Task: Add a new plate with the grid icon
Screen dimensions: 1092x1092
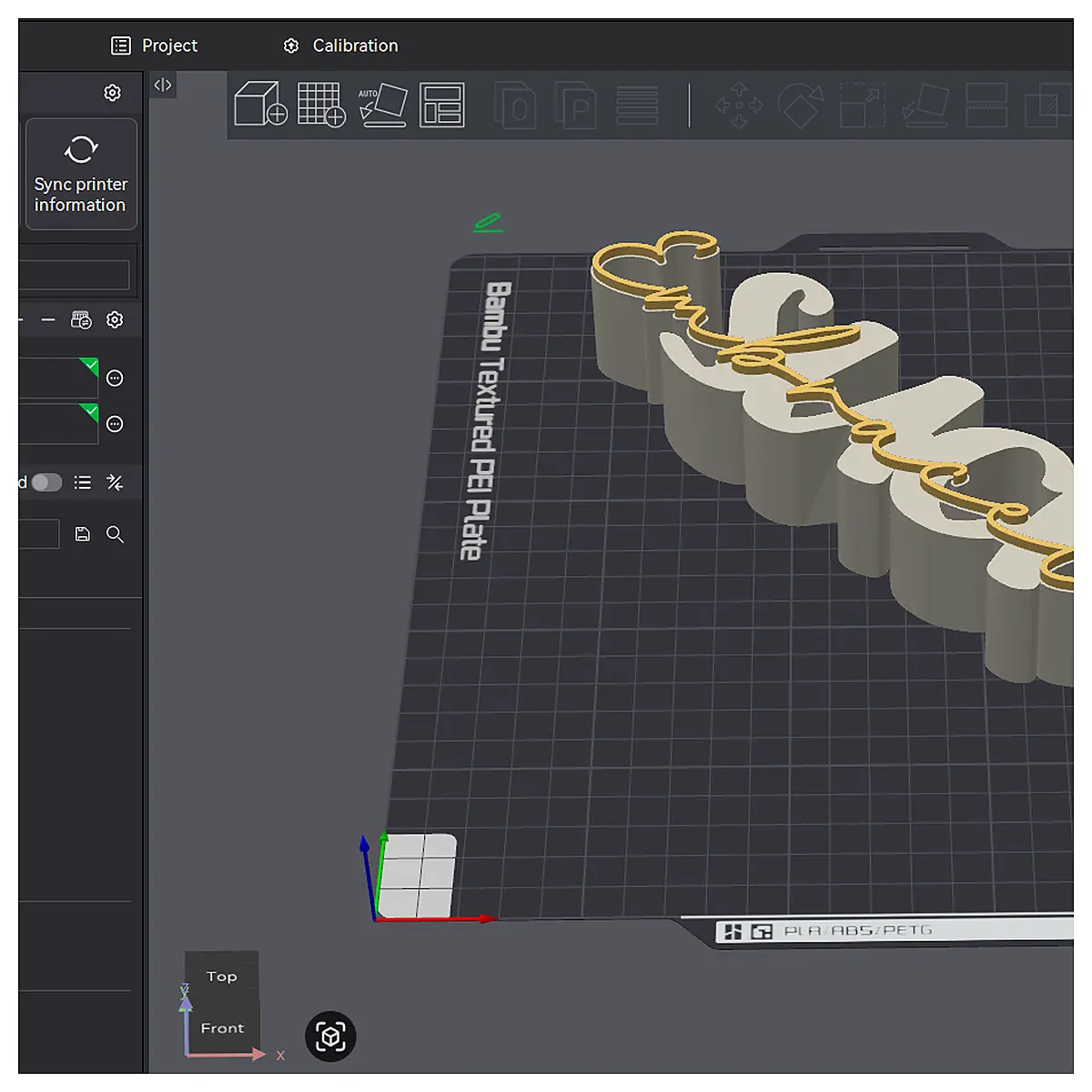Action: [322, 104]
